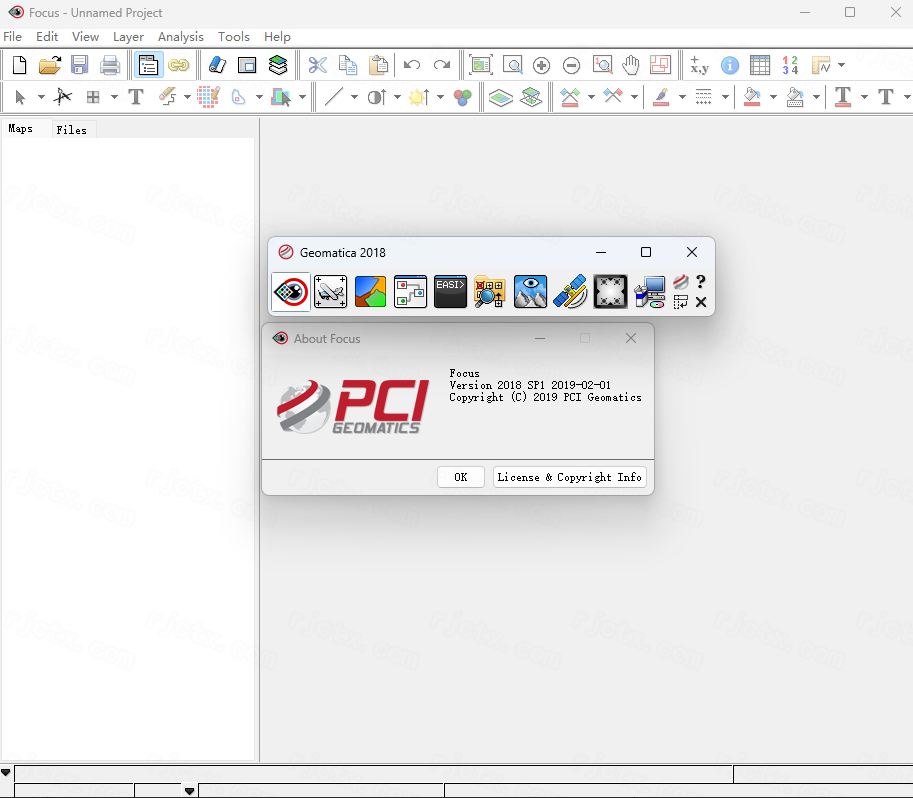This screenshot has height=798, width=913.
Task: Click the Modeler flowchart icon in Geomatica
Action: point(410,291)
